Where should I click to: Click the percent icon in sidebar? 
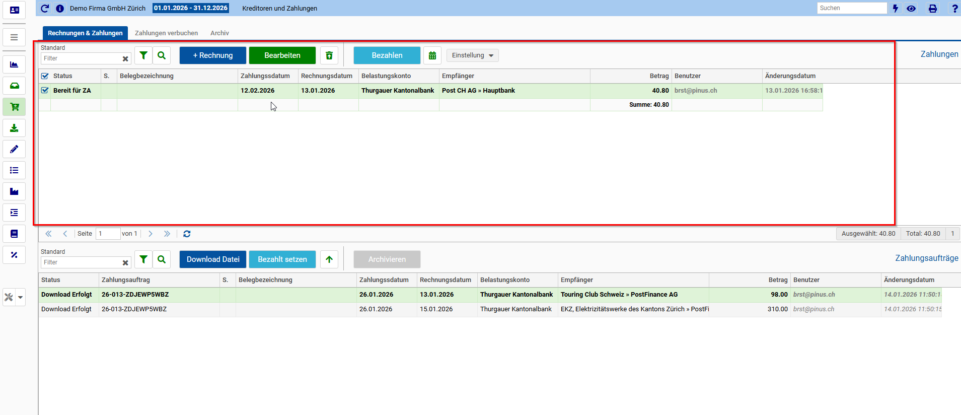tap(14, 254)
